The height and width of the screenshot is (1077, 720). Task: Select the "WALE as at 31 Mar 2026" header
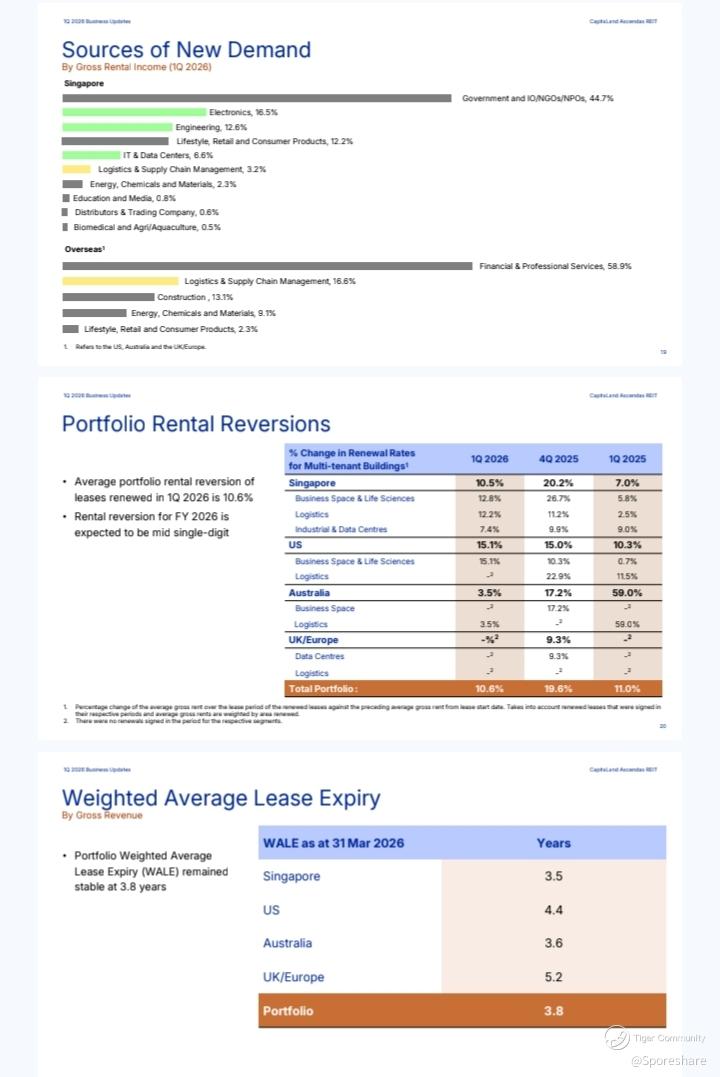coord(333,843)
